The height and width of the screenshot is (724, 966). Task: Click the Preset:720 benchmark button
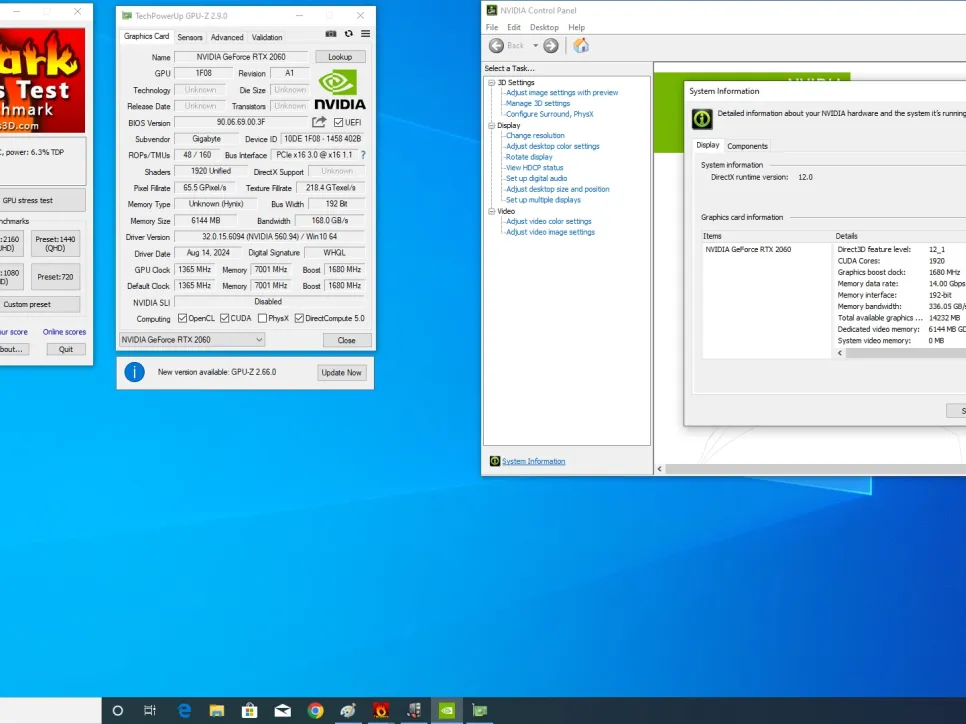point(55,277)
